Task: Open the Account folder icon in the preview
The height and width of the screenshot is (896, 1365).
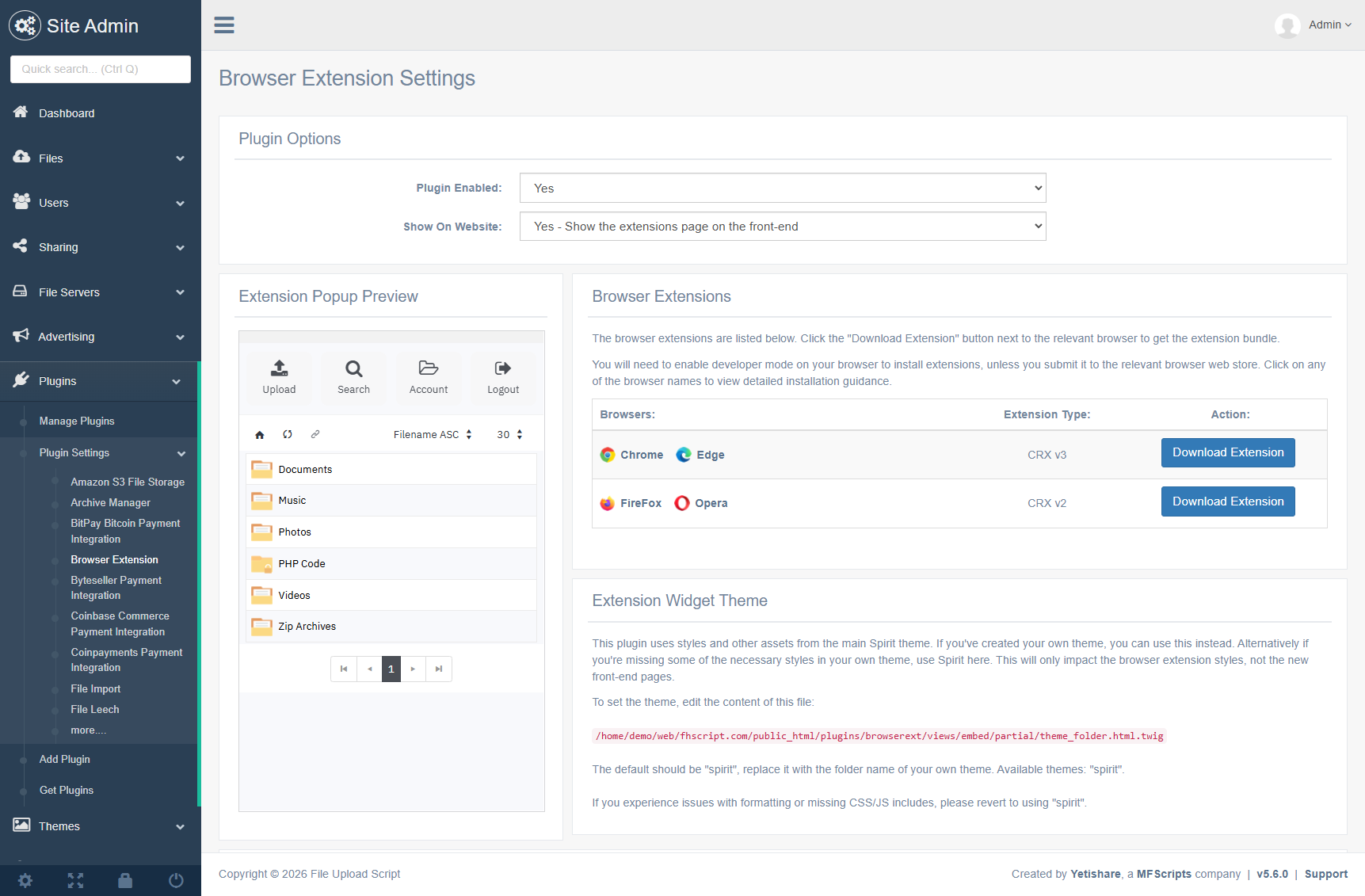Action: (428, 368)
